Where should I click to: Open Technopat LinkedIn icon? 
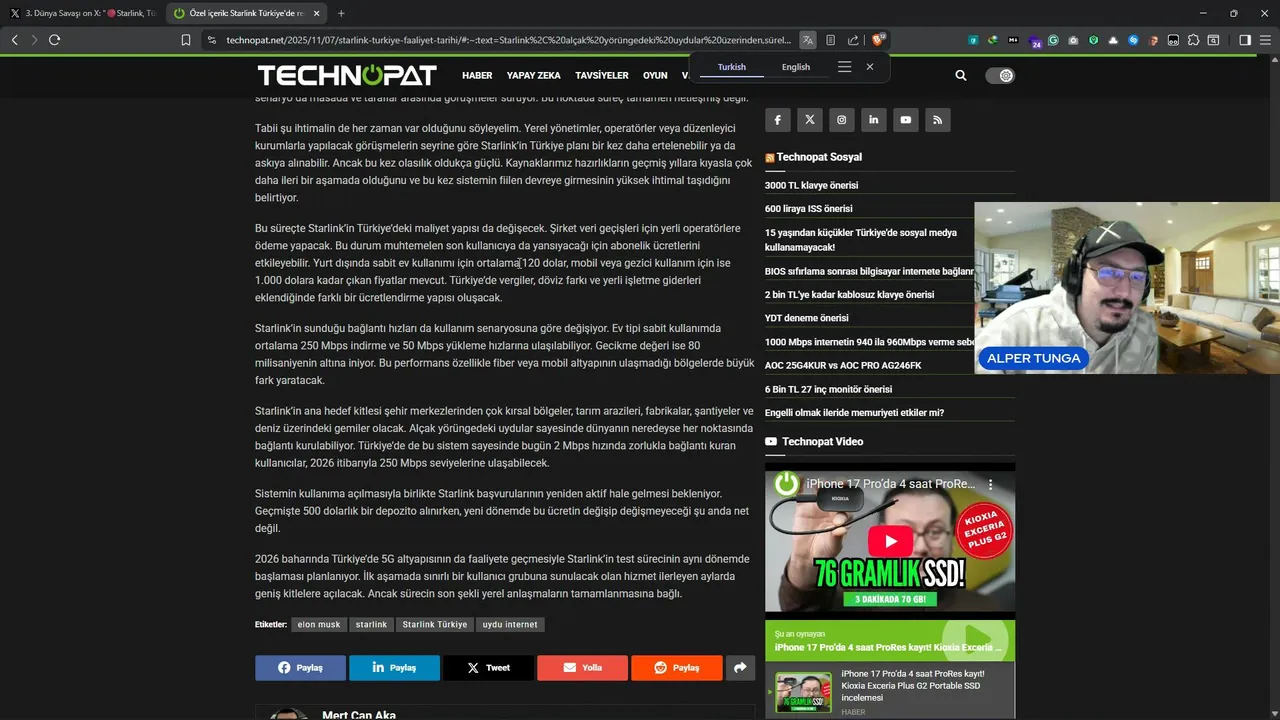coord(874,120)
